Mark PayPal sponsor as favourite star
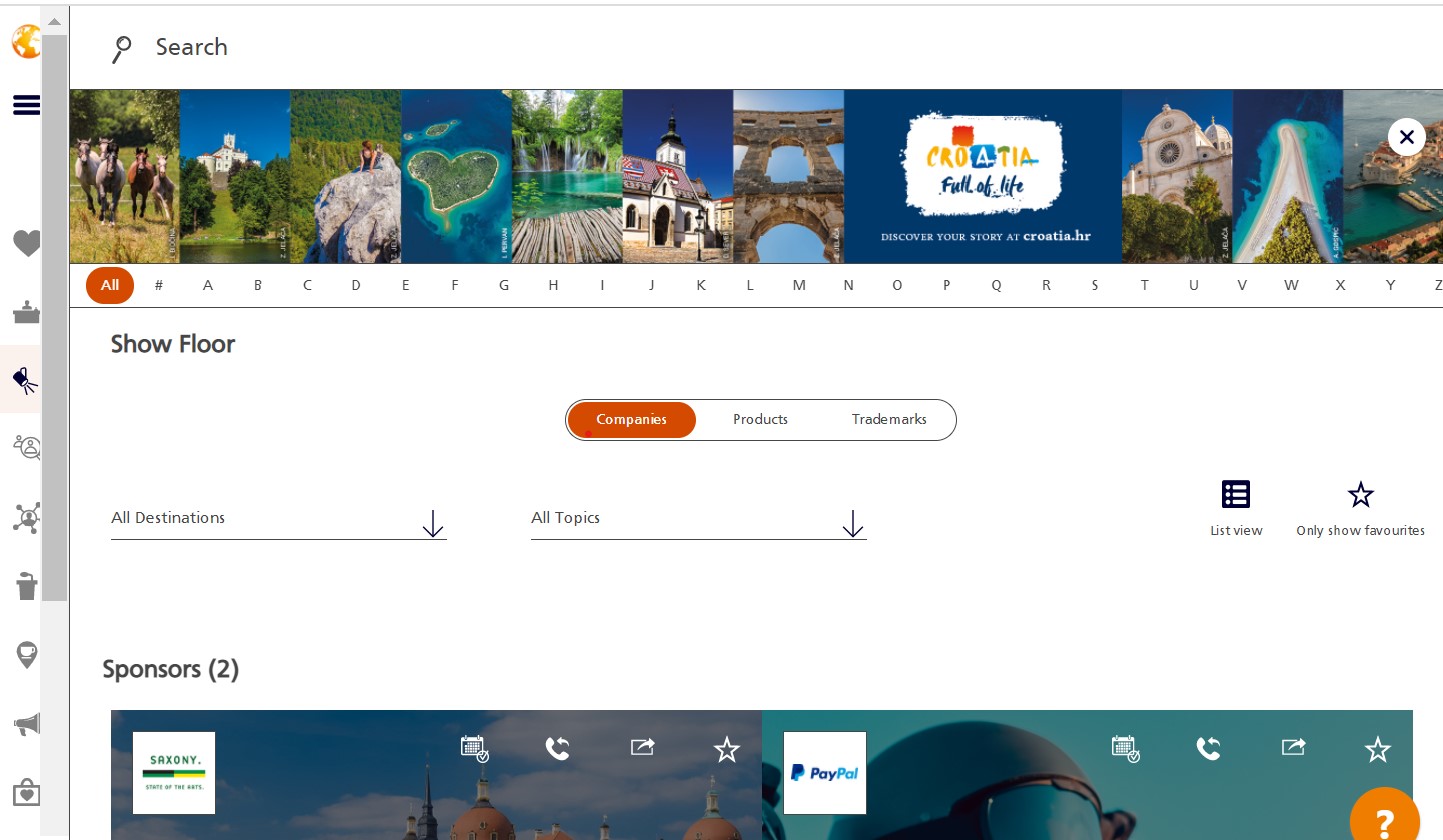1443x840 pixels. pyautogui.click(x=1377, y=749)
